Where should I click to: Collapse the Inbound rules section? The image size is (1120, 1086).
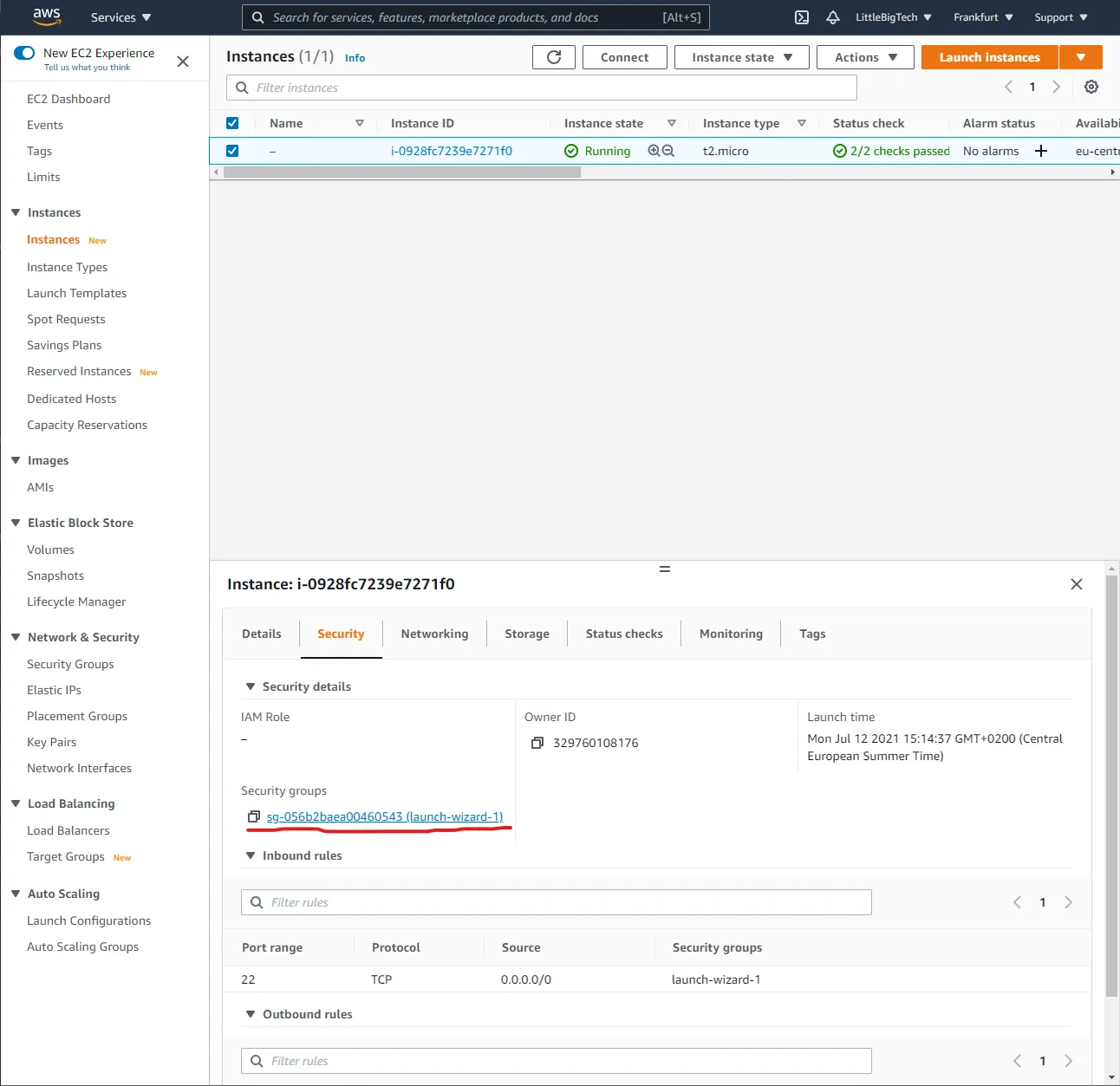pos(251,855)
